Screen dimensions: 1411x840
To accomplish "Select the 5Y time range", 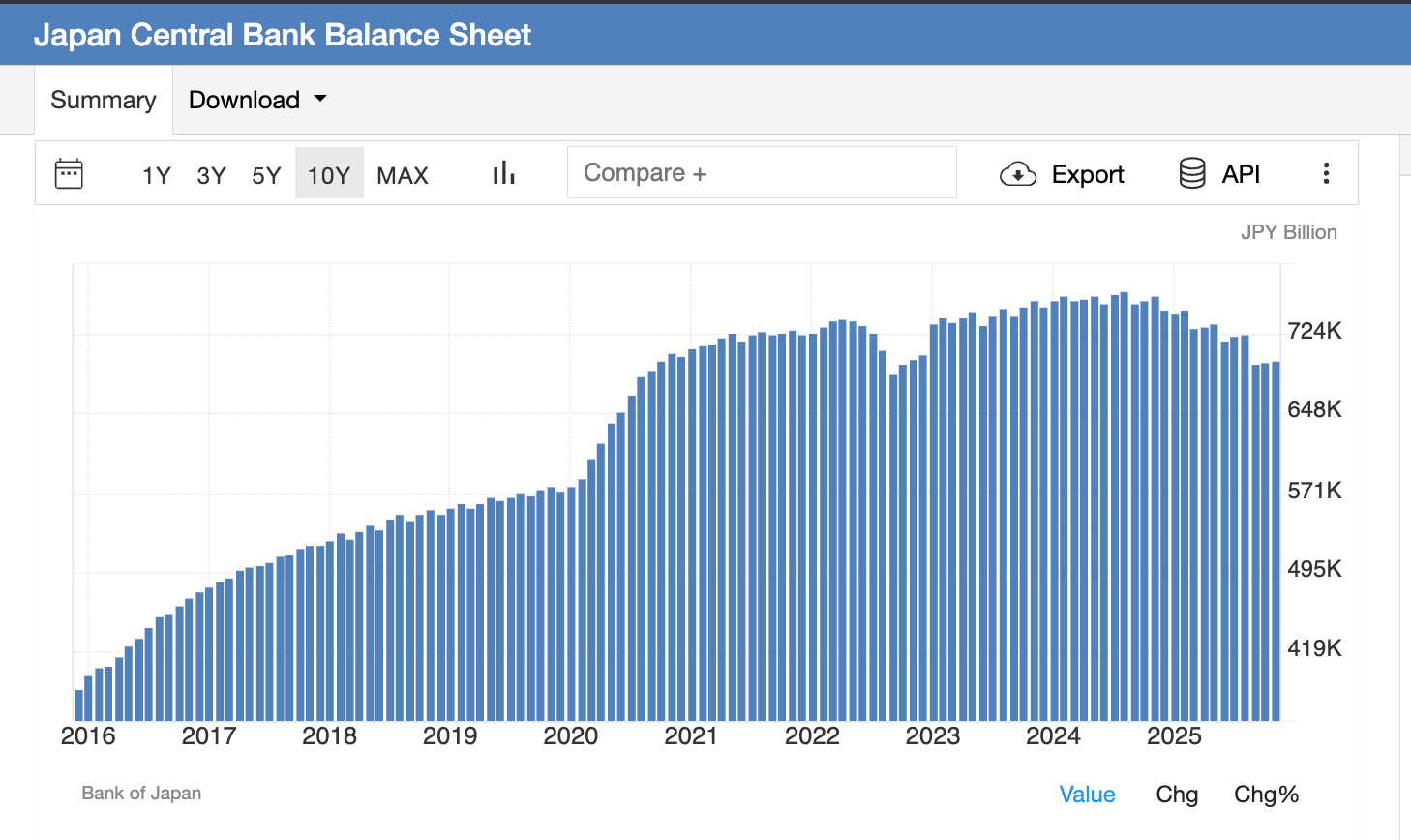I will pos(266,175).
